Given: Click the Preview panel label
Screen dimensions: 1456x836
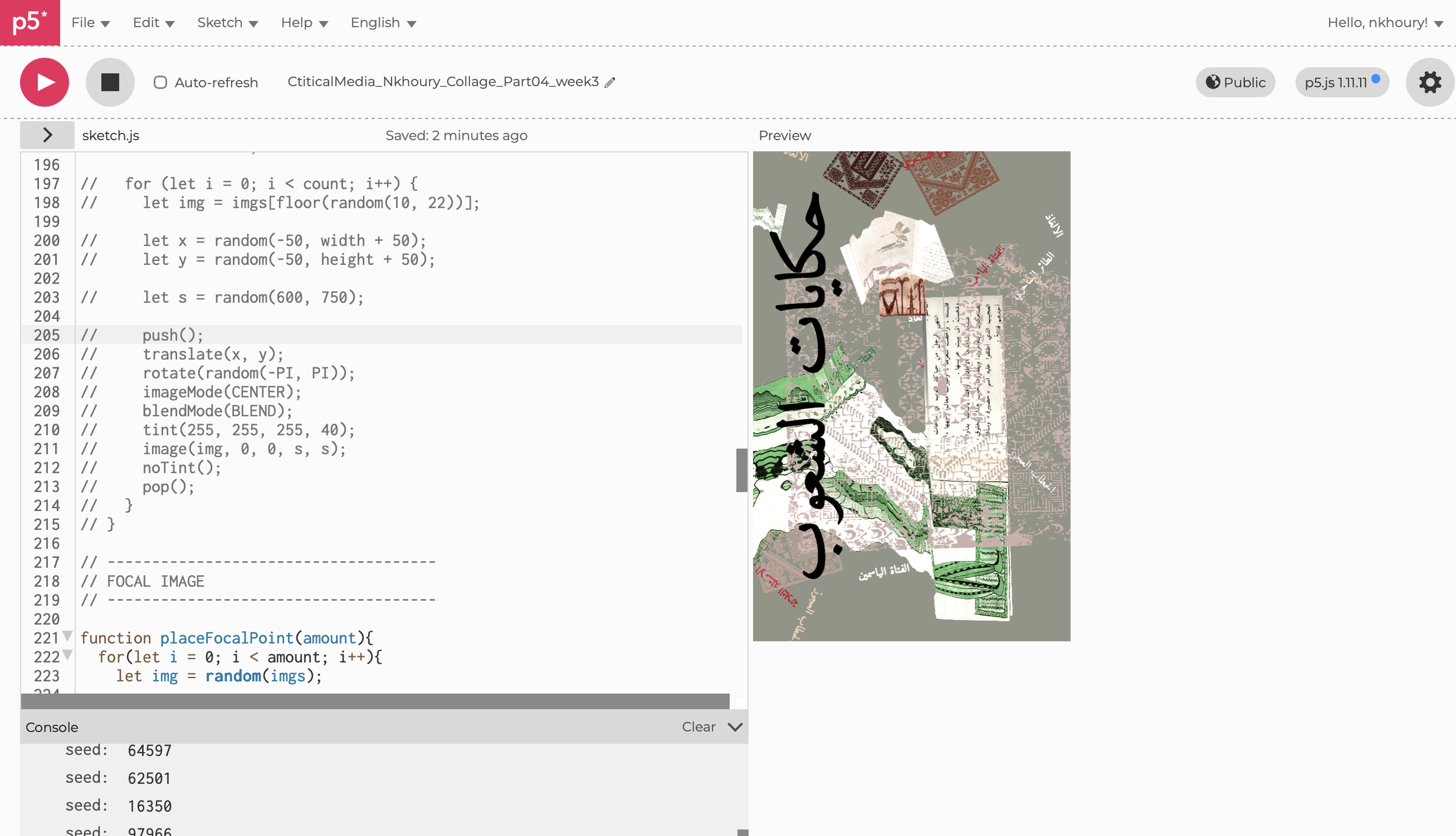Looking at the screenshot, I should pyautogui.click(x=784, y=136).
